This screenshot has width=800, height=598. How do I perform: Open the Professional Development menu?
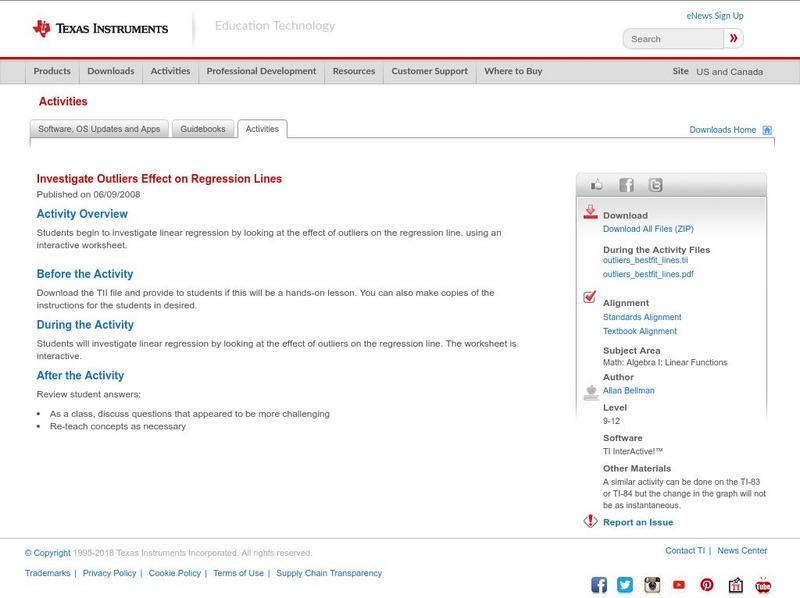click(261, 71)
